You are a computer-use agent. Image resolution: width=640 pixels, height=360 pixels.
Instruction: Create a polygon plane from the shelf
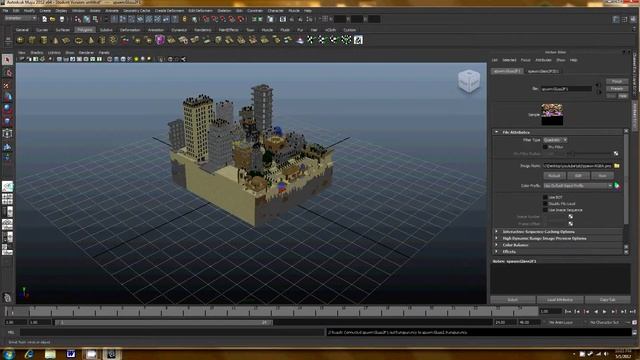[x=67, y=40]
